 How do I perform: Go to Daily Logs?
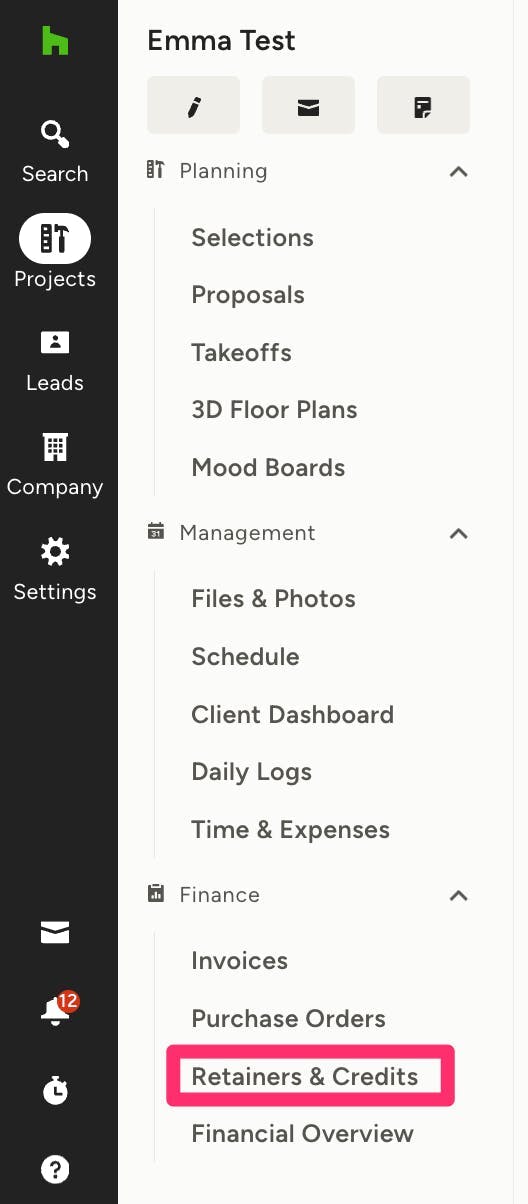tap(251, 772)
